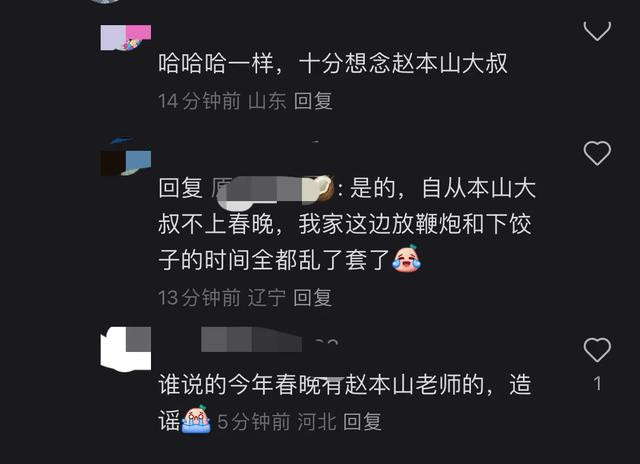Select comment text 十分想念赵本山大叔
This screenshot has height=464, width=640.
(x=403, y=64)
